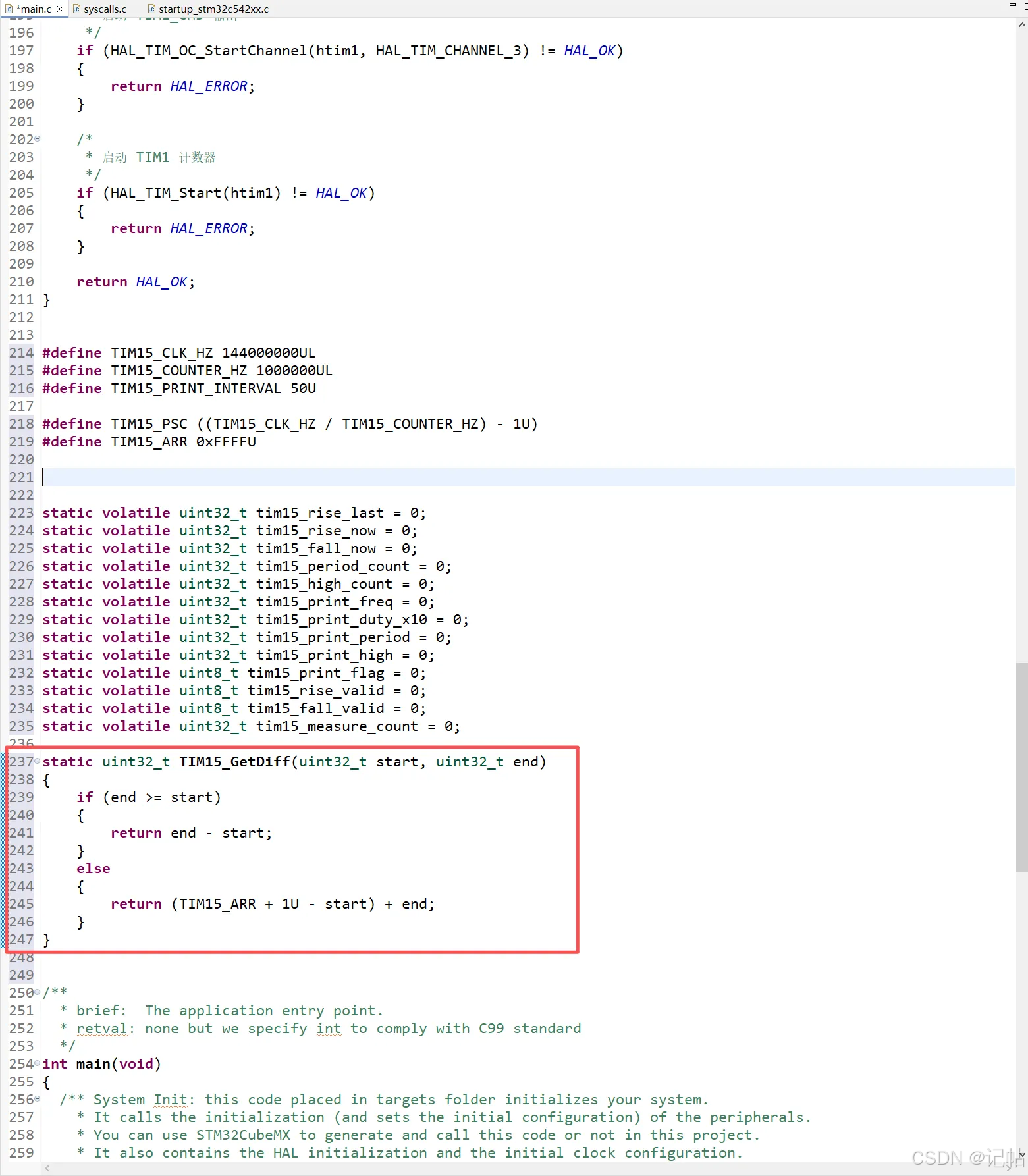Click the startup file icon in tab
This screenshot has width=1028, height=1176.
tap(152, 9)
